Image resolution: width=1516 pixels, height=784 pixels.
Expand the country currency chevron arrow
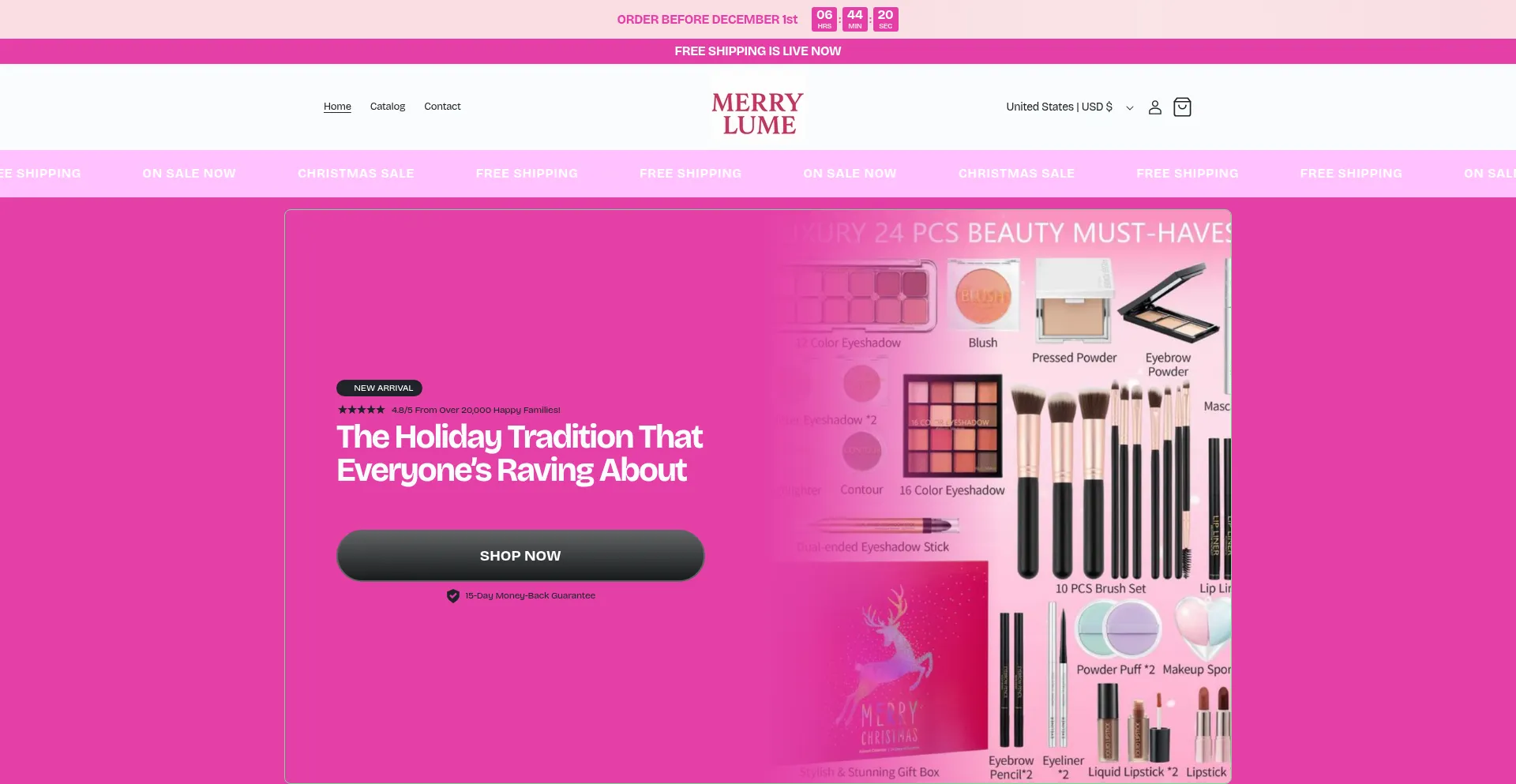pos(1130,108)
